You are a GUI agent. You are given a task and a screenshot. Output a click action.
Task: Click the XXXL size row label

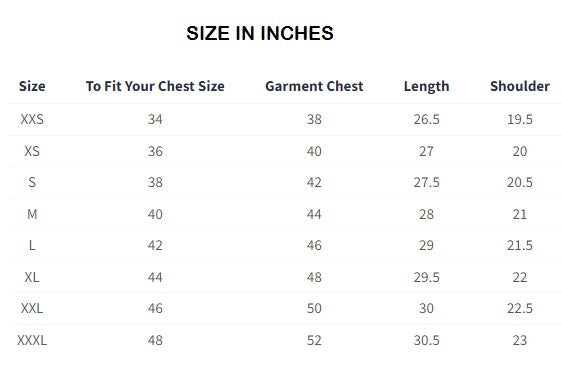pos(32,340)
